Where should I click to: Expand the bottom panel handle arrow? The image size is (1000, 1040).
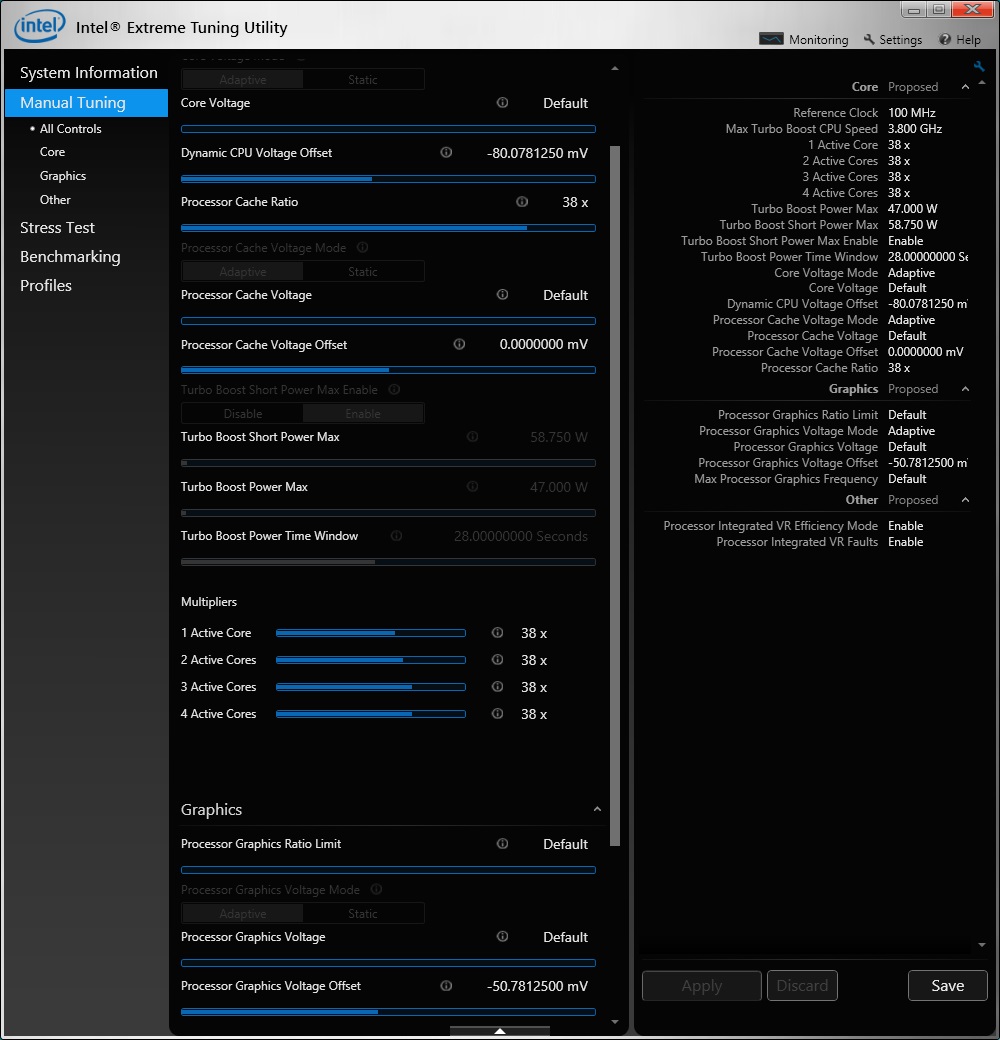pos(500,1031)
